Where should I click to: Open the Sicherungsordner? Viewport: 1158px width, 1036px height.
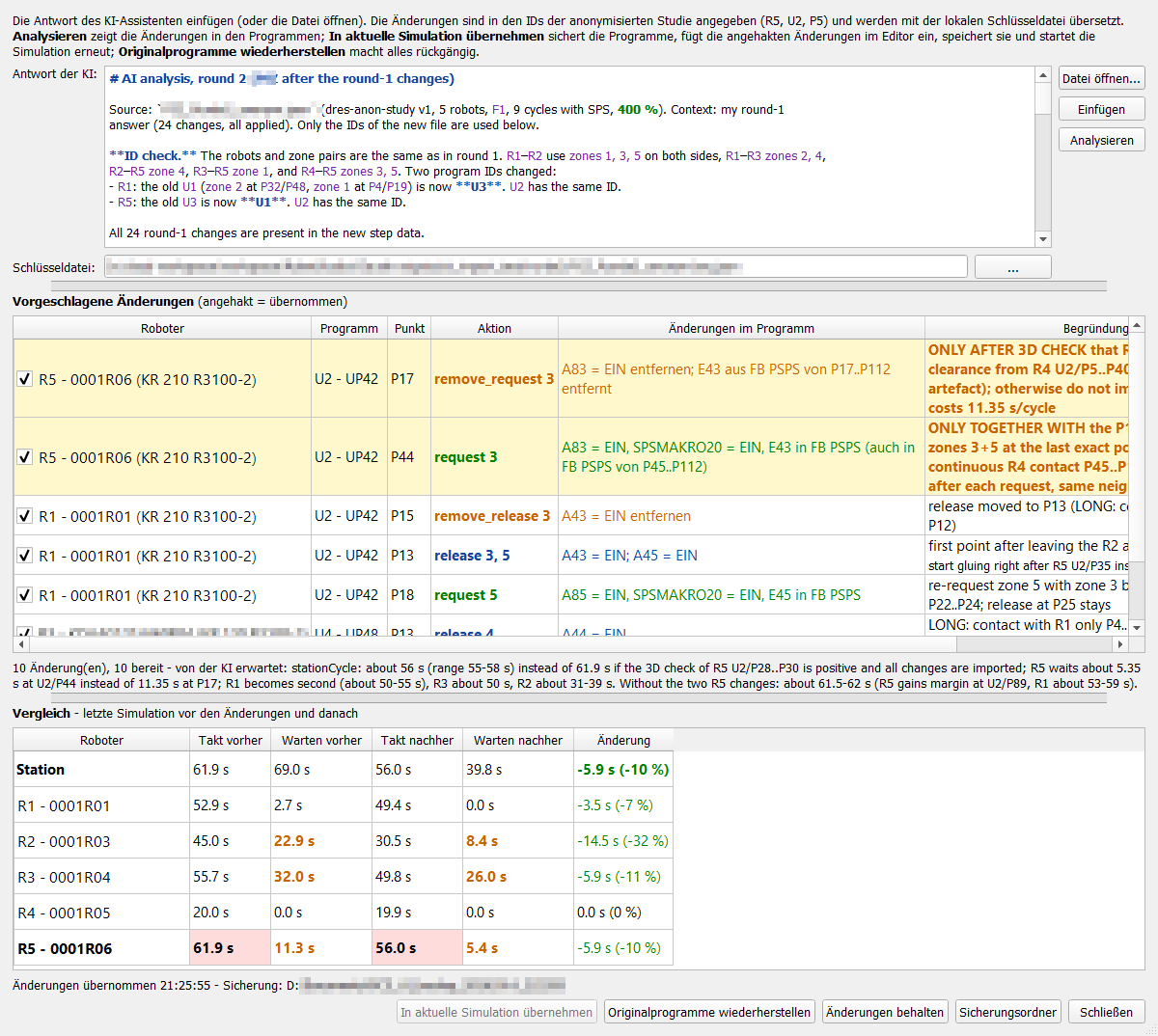[1007, 1012]
